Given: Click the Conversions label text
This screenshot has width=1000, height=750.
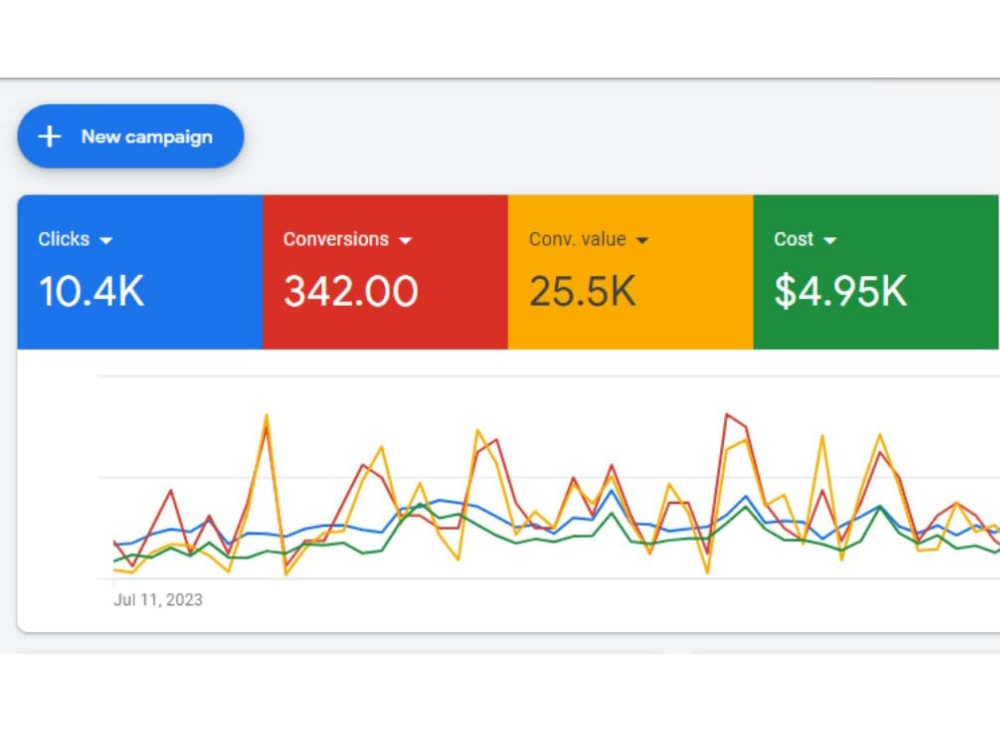Looking at the screenshot, I should pos(336,239).
